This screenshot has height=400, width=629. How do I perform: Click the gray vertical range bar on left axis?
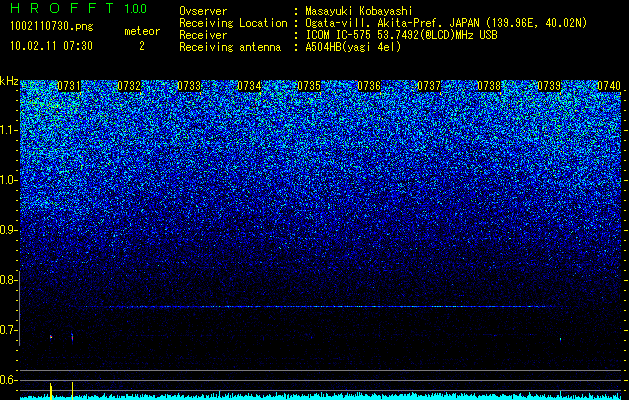click(x=20, y=308)
